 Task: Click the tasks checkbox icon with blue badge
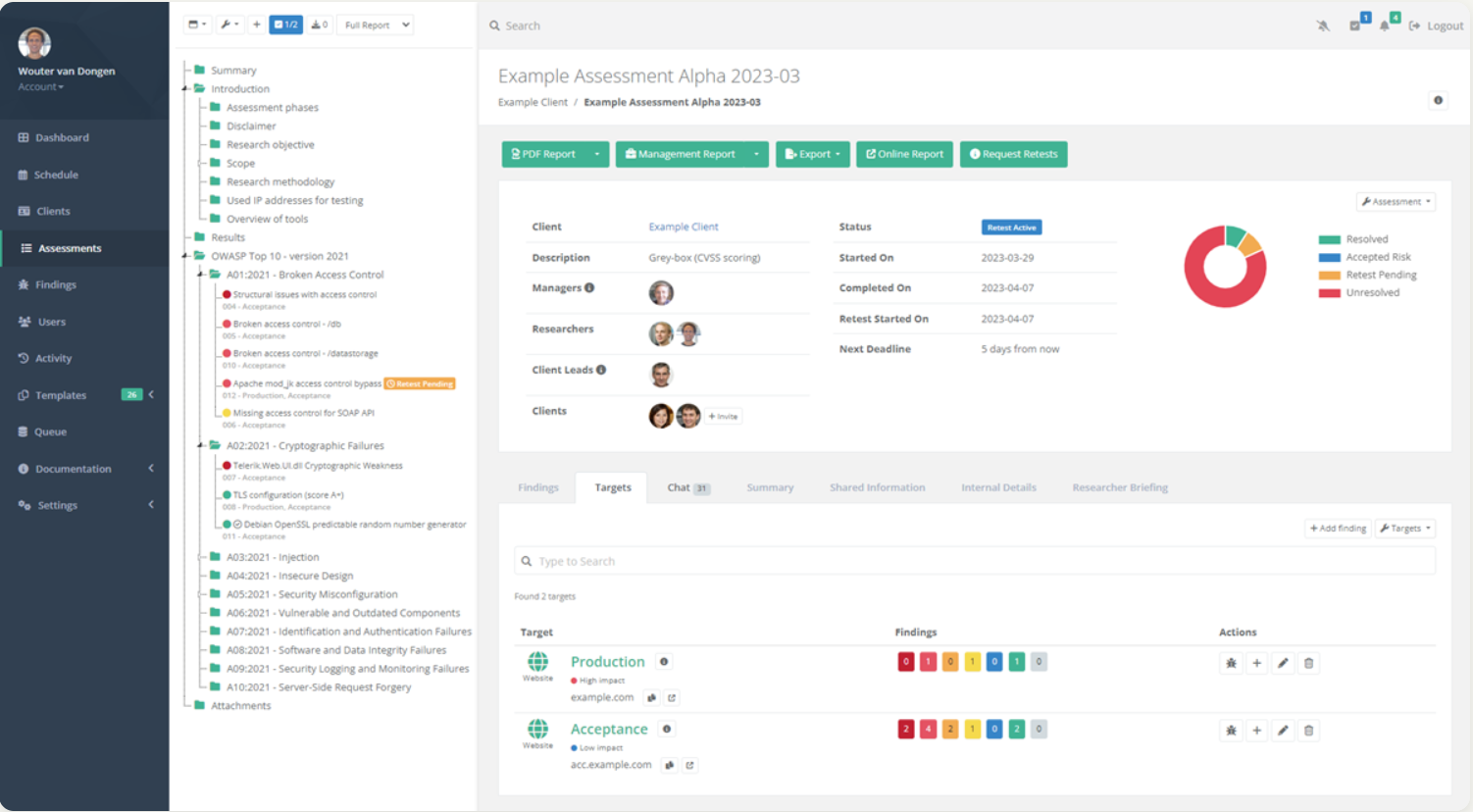pyautogui.click(x=1357, y=26)
